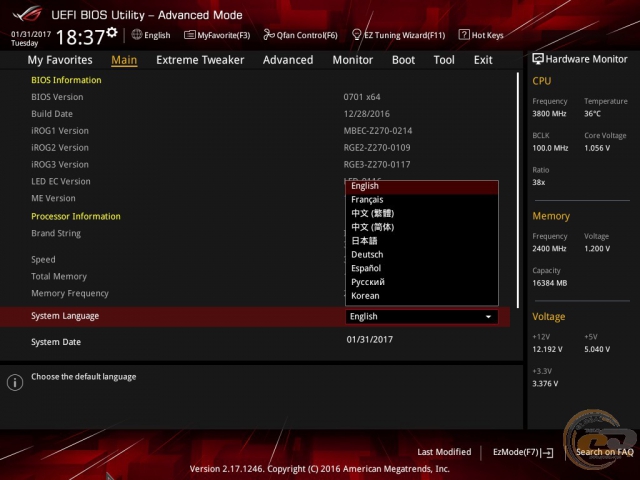Image resolution: width=640 pixels, height=480 pixels.
Task: Choose Korean from the language list
Action: [x=422, y=296]
